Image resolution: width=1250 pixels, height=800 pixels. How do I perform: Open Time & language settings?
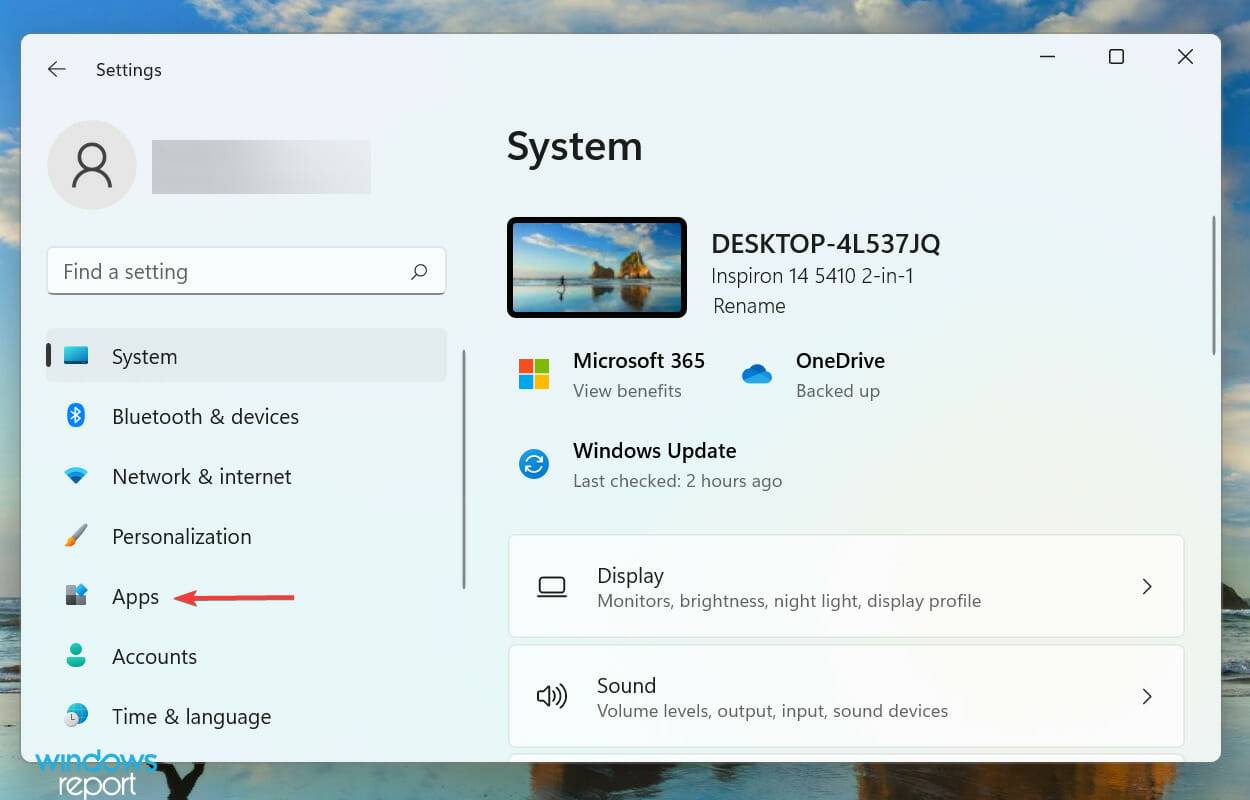190,716
